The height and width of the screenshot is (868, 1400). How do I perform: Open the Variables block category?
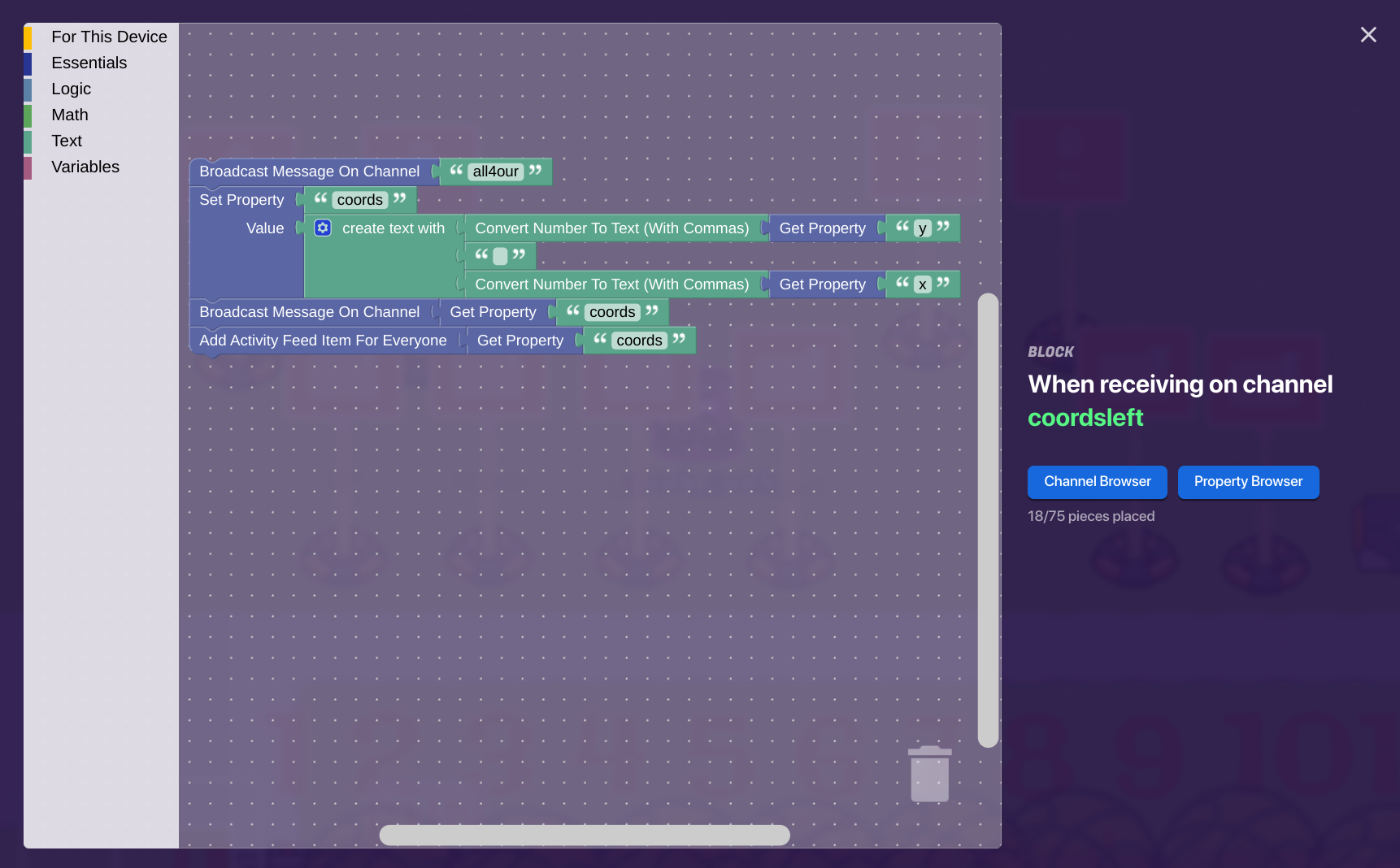85,167
